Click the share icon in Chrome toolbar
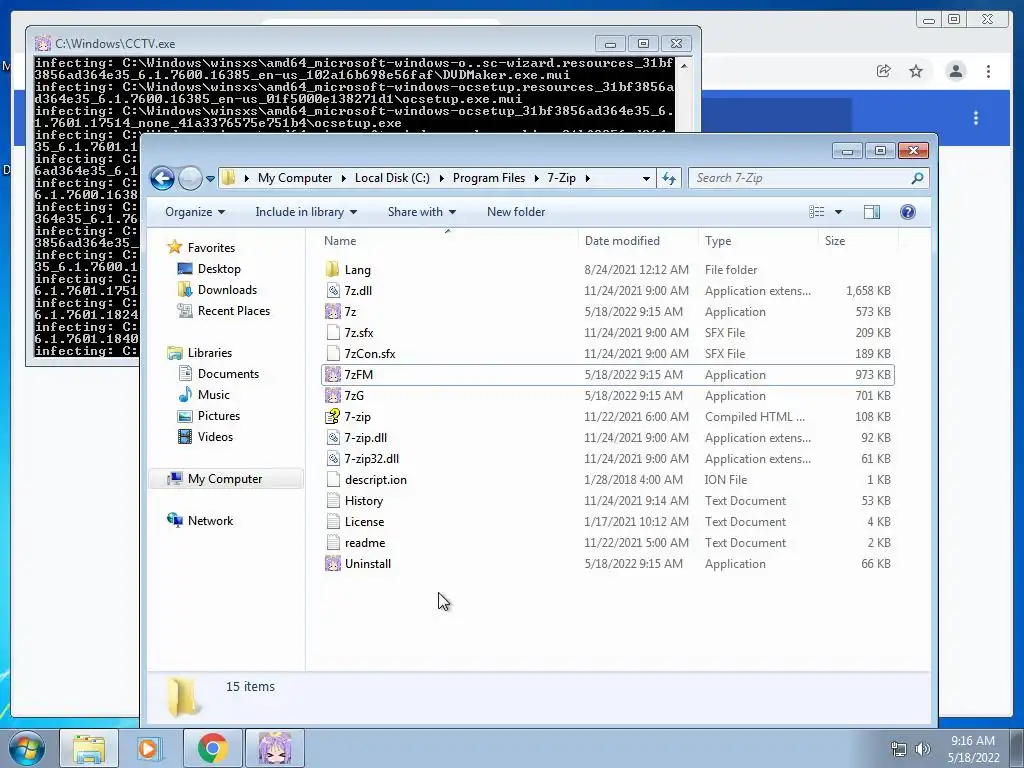 coord(883,71)
